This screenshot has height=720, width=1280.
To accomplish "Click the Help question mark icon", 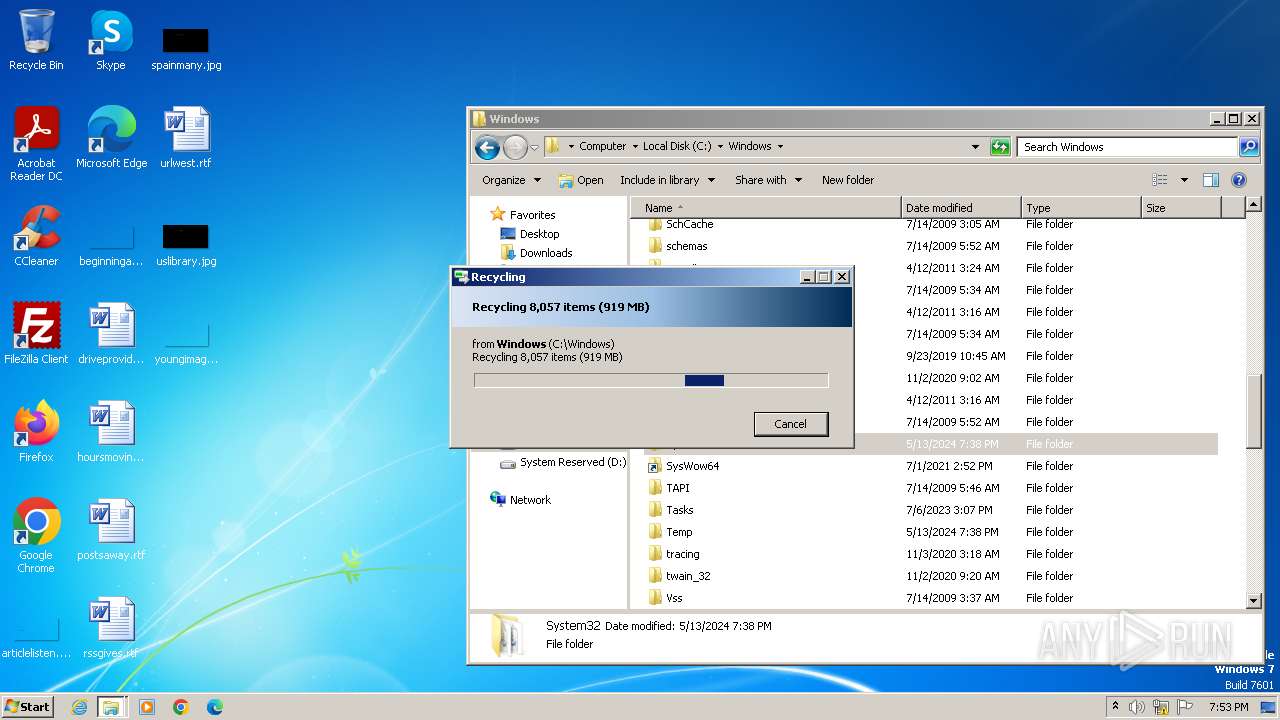I will pos(1238,180).
